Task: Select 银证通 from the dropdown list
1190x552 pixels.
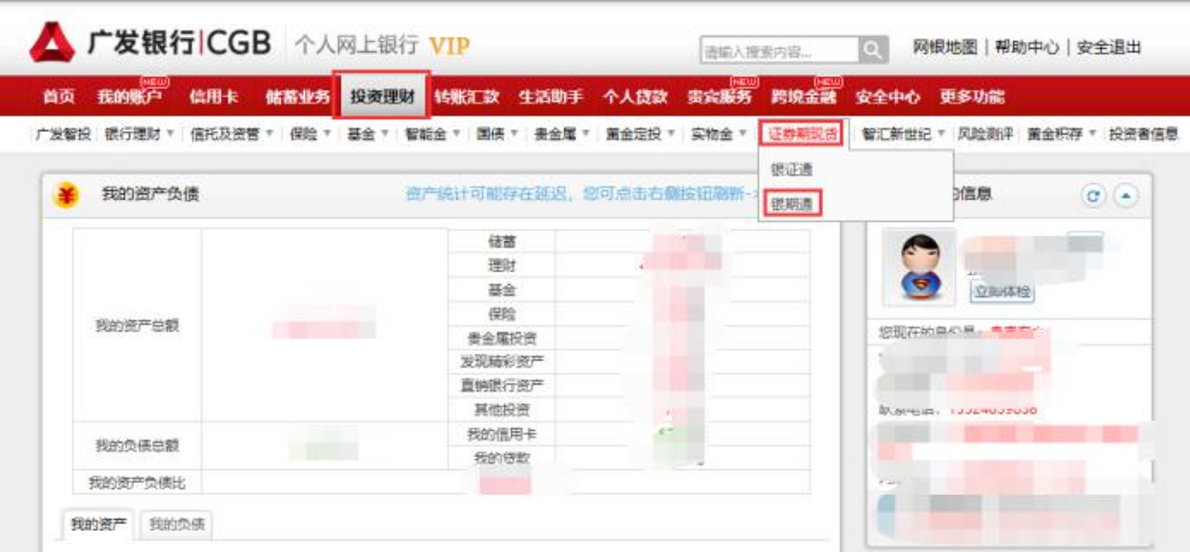Action: [792, 170]
